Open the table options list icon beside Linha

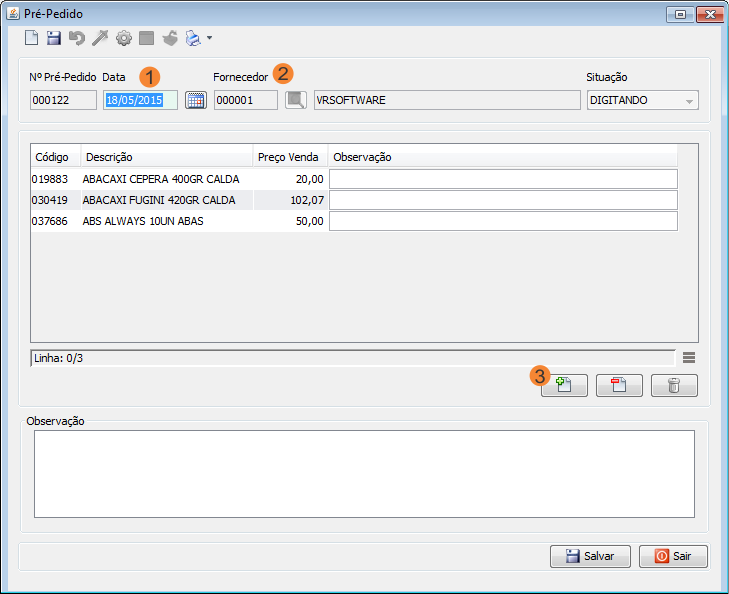pyautogui.click(x=689, y=357)
